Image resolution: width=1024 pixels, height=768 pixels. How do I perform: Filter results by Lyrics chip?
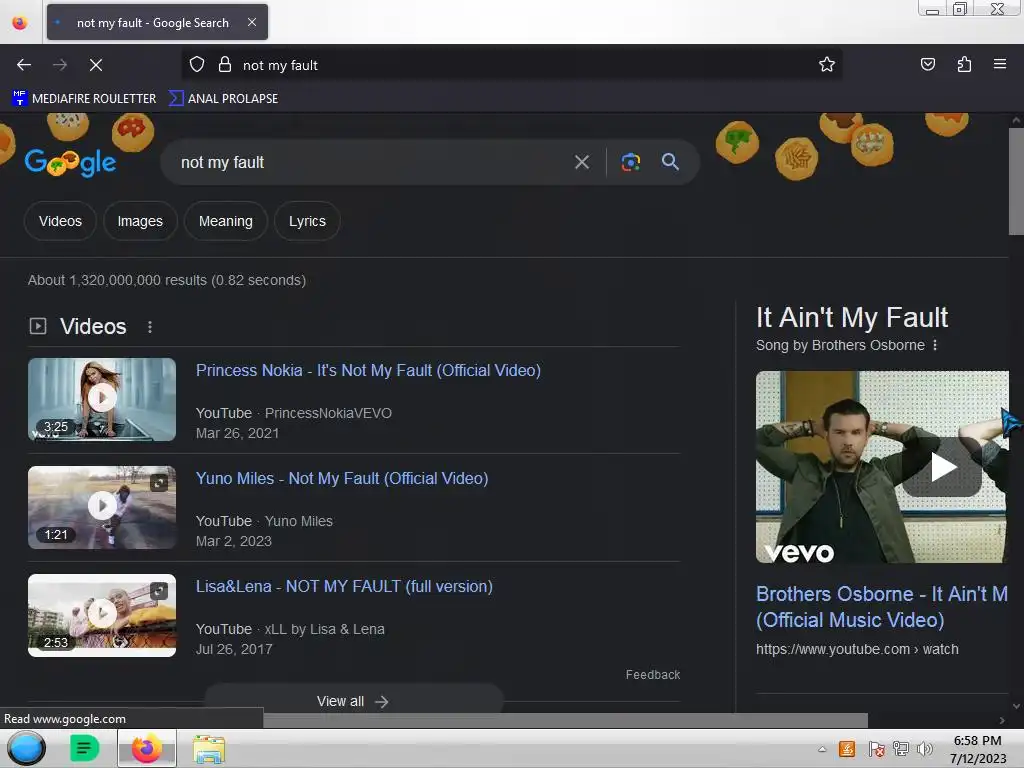click(x=307, y=221)
